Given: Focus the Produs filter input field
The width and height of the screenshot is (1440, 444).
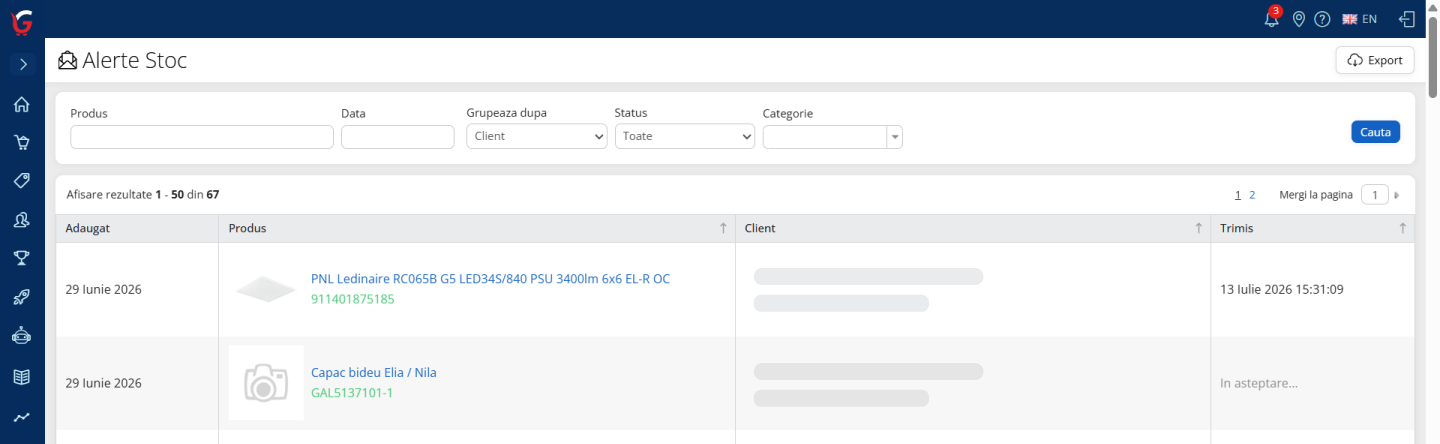Looking at the screenshot, I should point(202,137).
